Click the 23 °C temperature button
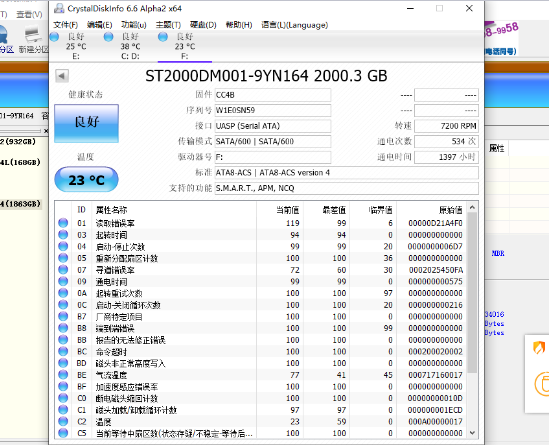The height and width of the screenshot is (445, 549). coord(86,180)
